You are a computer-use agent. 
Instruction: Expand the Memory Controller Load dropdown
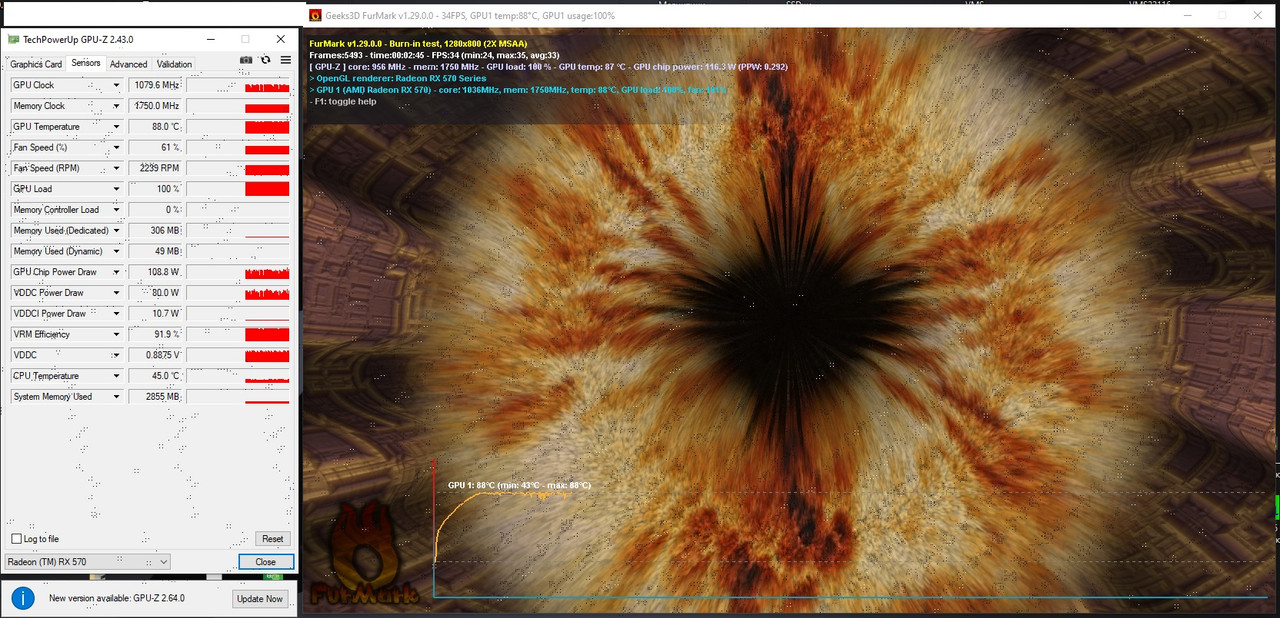116,210
